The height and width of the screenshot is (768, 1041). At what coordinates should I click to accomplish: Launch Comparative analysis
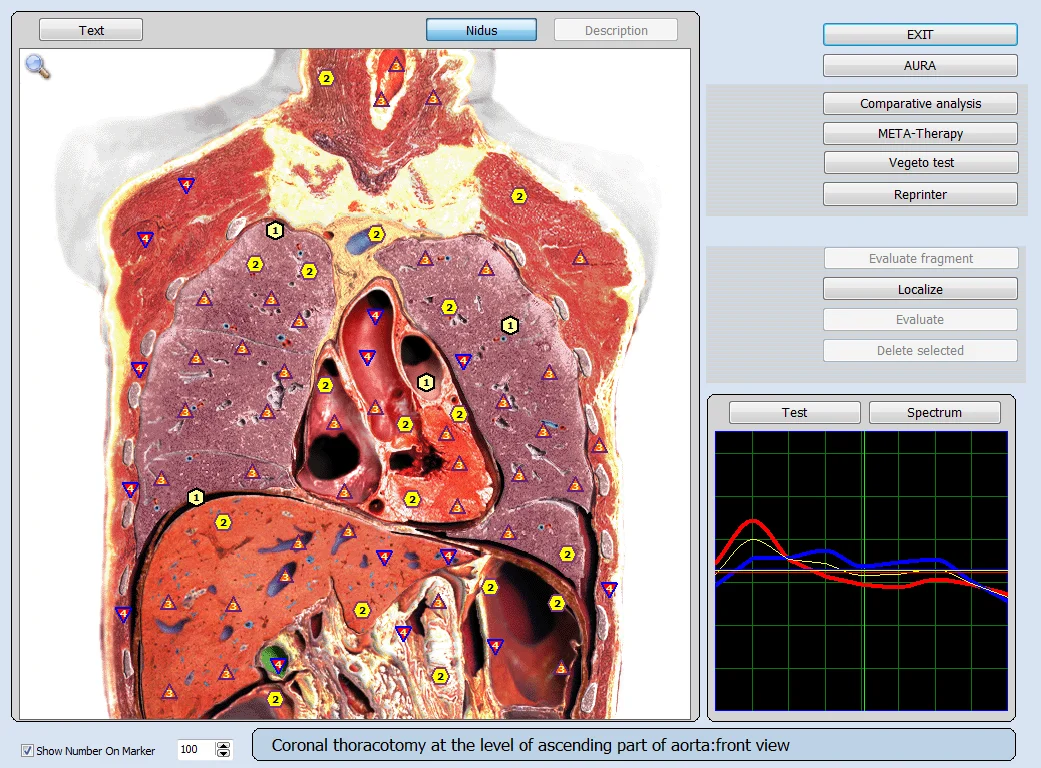click(920, 103)
